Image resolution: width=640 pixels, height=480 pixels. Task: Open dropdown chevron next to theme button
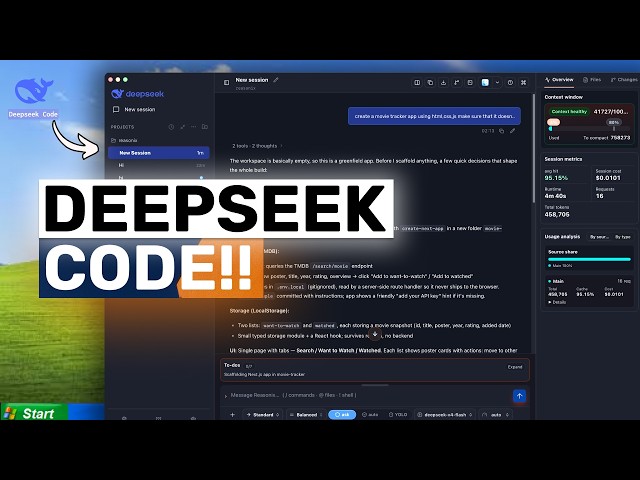pos(497,82)
